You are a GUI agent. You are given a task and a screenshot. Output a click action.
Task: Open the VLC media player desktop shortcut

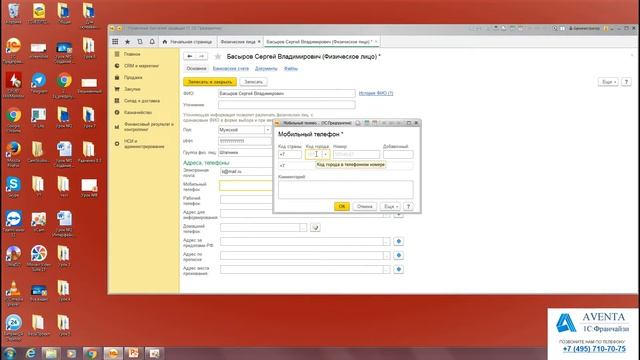click(x=13, y=293)
